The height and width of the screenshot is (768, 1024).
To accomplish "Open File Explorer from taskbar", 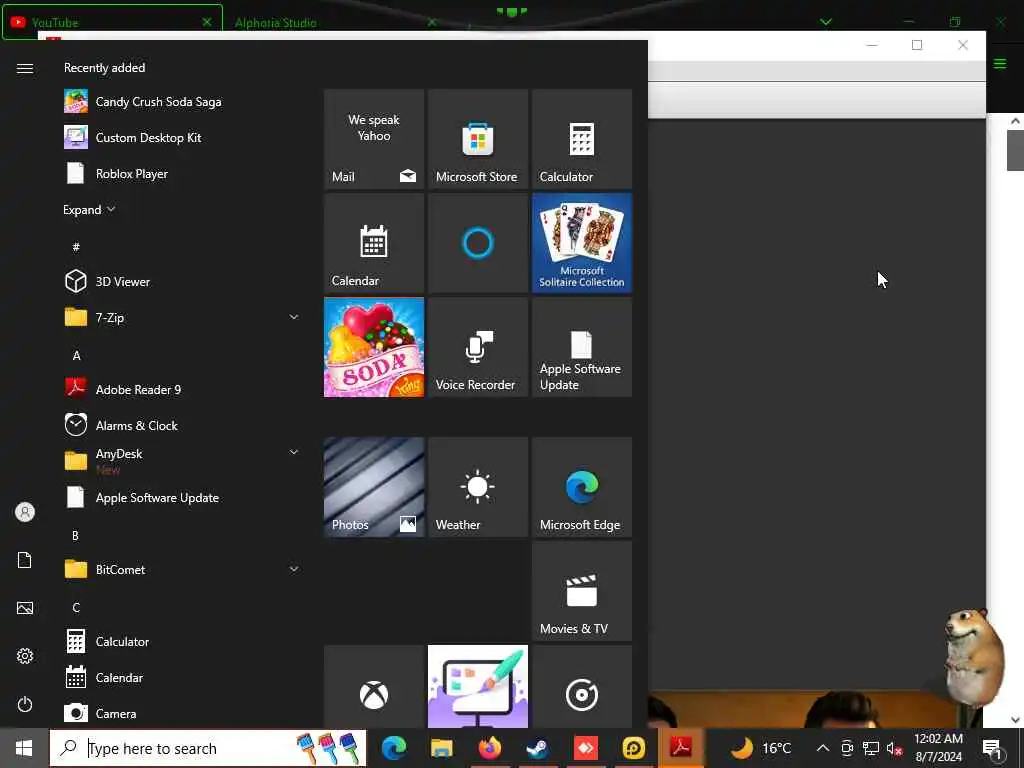I will [441, 748].
